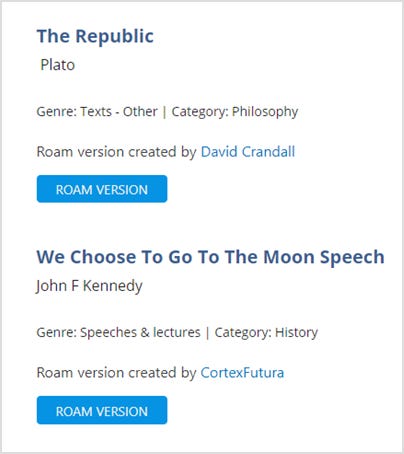Open We Choose To Go To The Moon Speech heading
The width and height of the screenshot is (404, 454).
click(x=210, y=257)
